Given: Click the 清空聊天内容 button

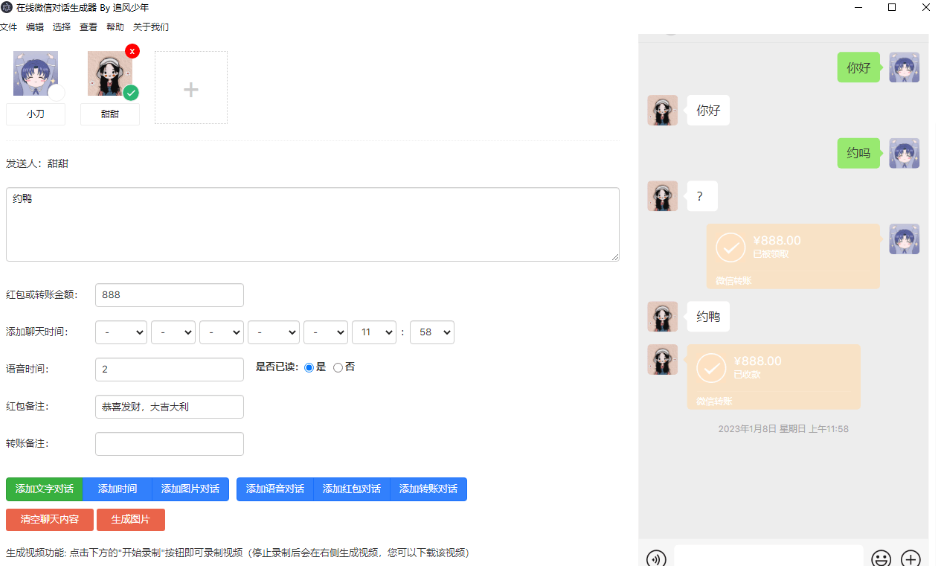Looking at the screenshot, I should pyautogui.click(x=50, y=520).
